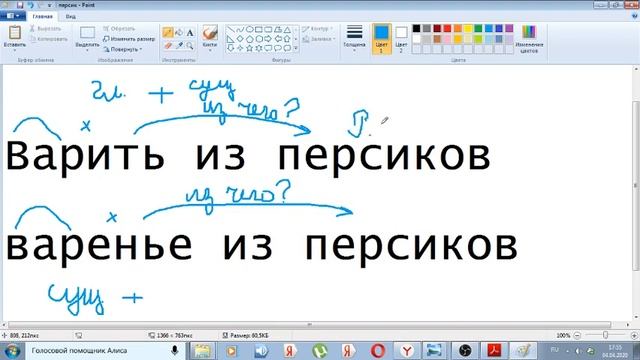
Task: Select the Color picker eyedropper tool
Action: pos(179,46)
